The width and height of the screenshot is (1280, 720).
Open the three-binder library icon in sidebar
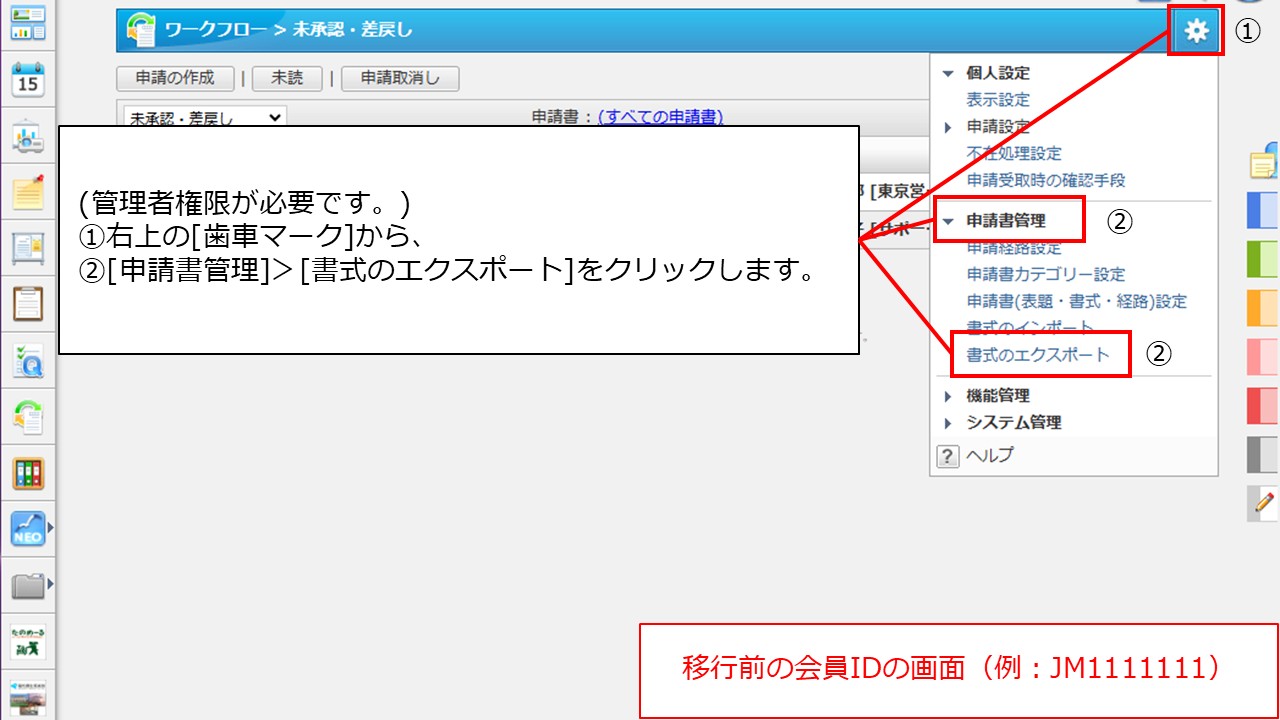[28, 473]
